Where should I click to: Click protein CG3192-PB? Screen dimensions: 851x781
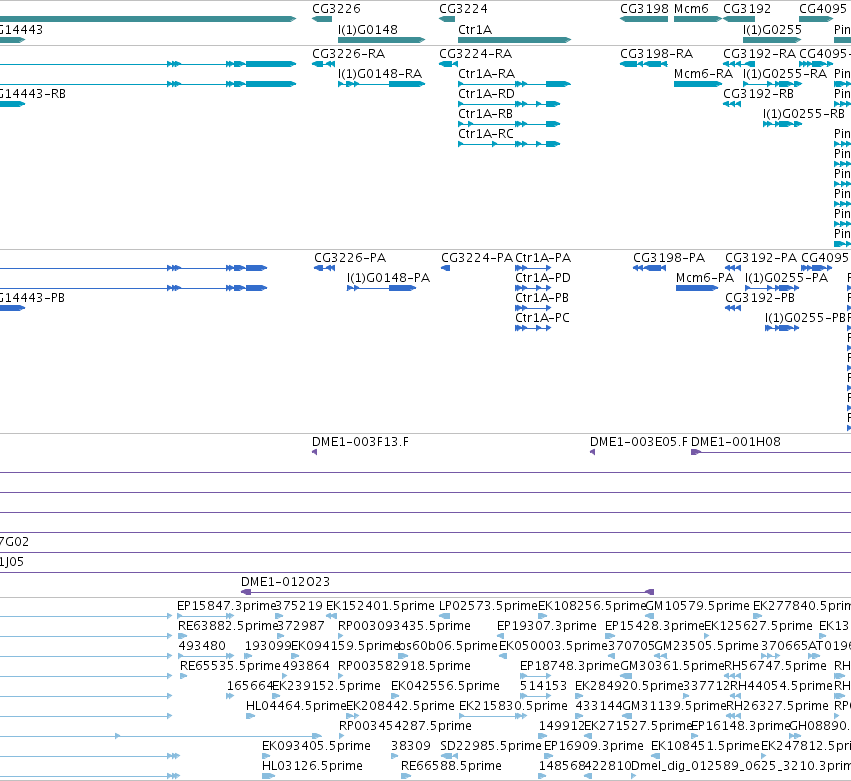(760, 298)
